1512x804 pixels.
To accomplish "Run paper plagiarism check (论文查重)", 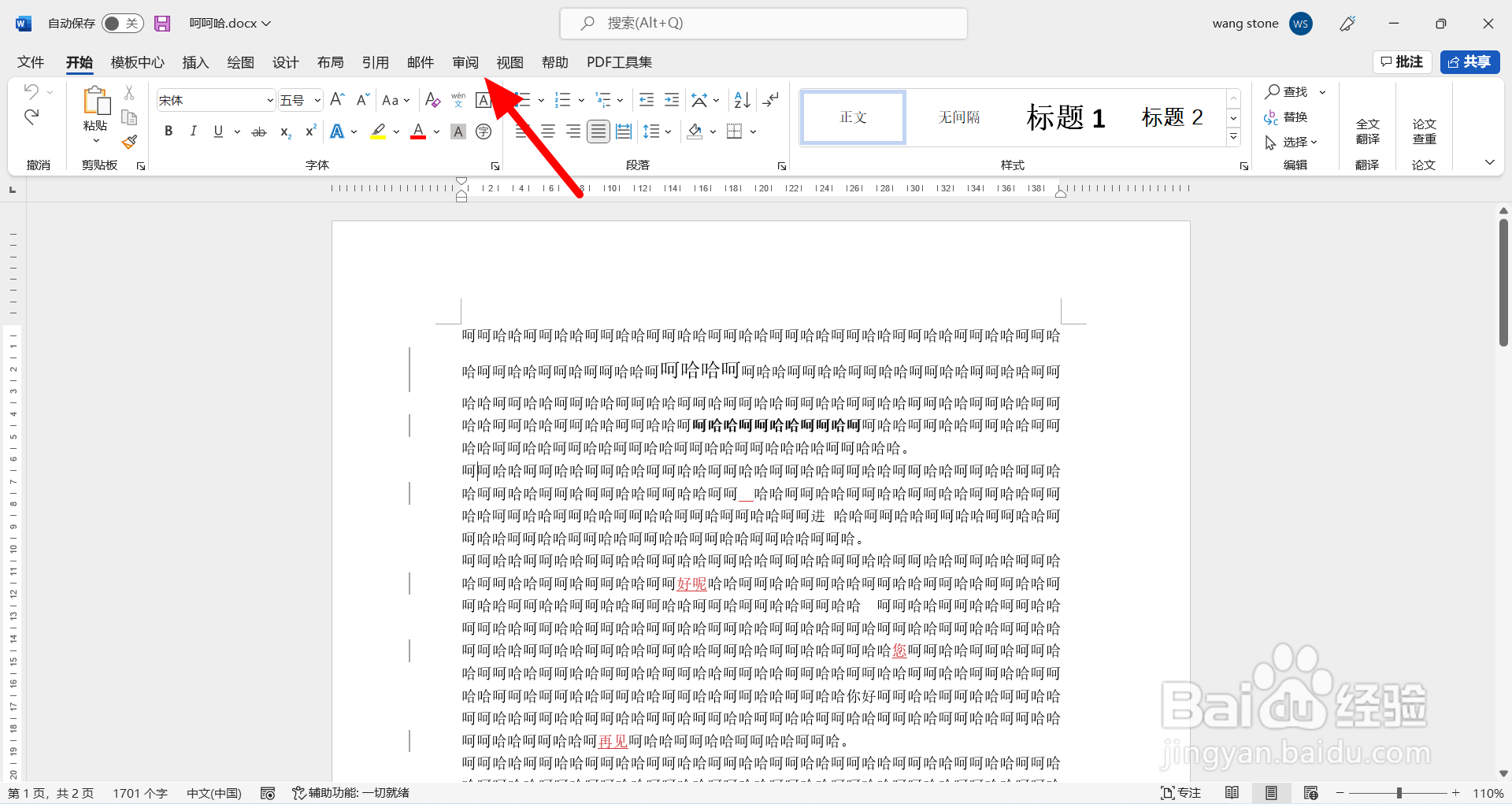I will 1424,132.
